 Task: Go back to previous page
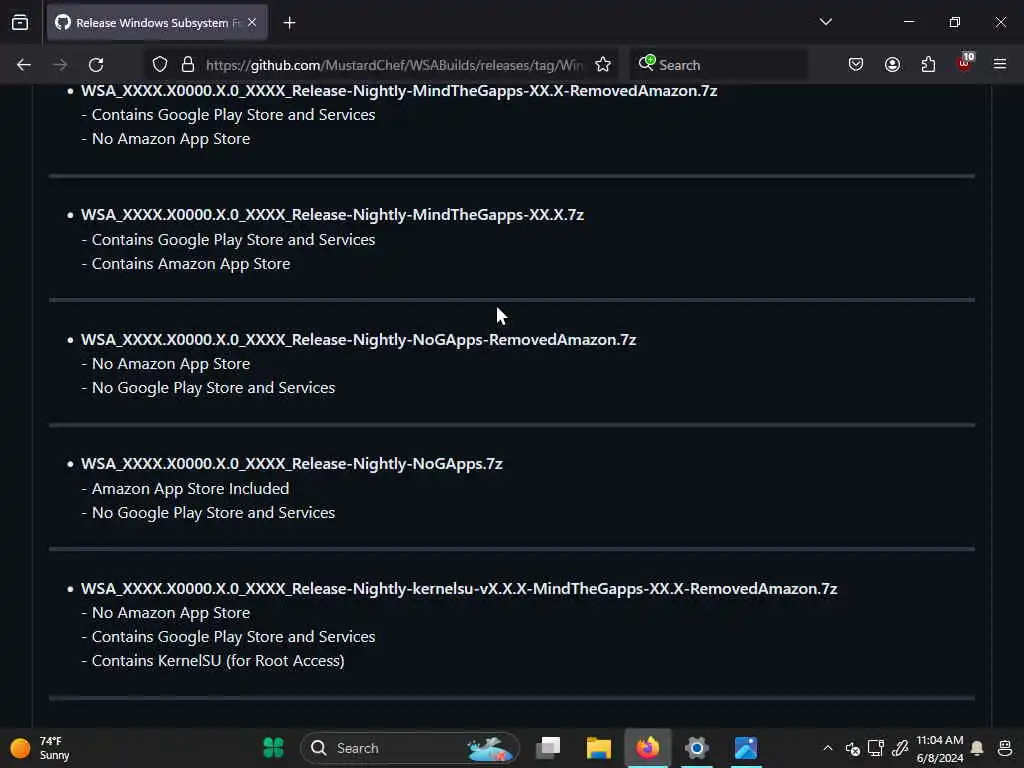click(x=24, y=65)
